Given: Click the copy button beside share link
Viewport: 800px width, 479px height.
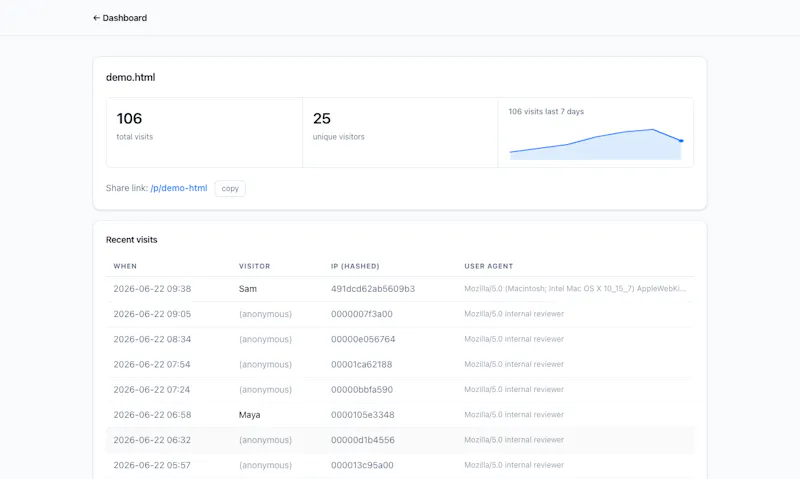Looking at the screenshot, I should point(230,188).
